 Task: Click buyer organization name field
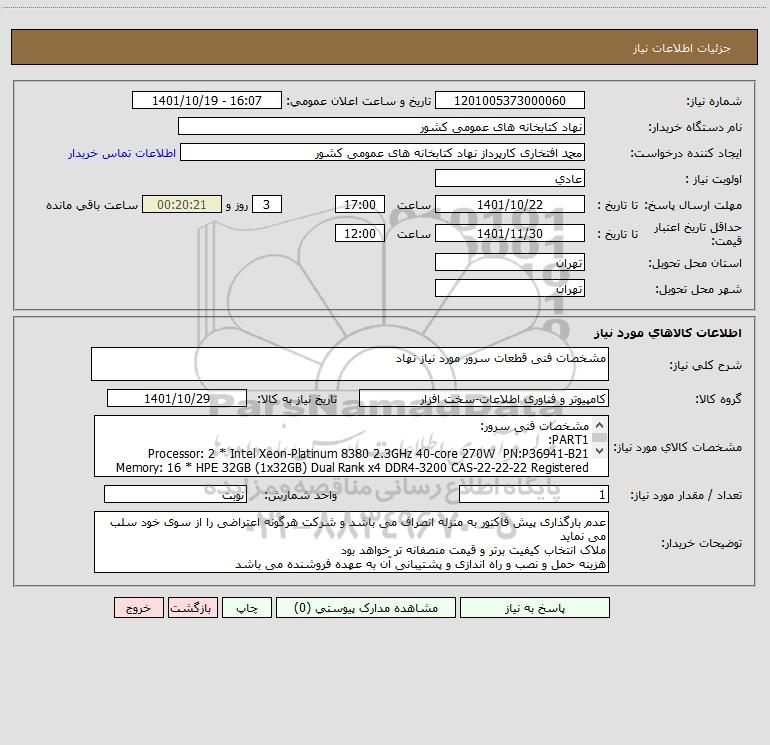click(x=381, y=126)
